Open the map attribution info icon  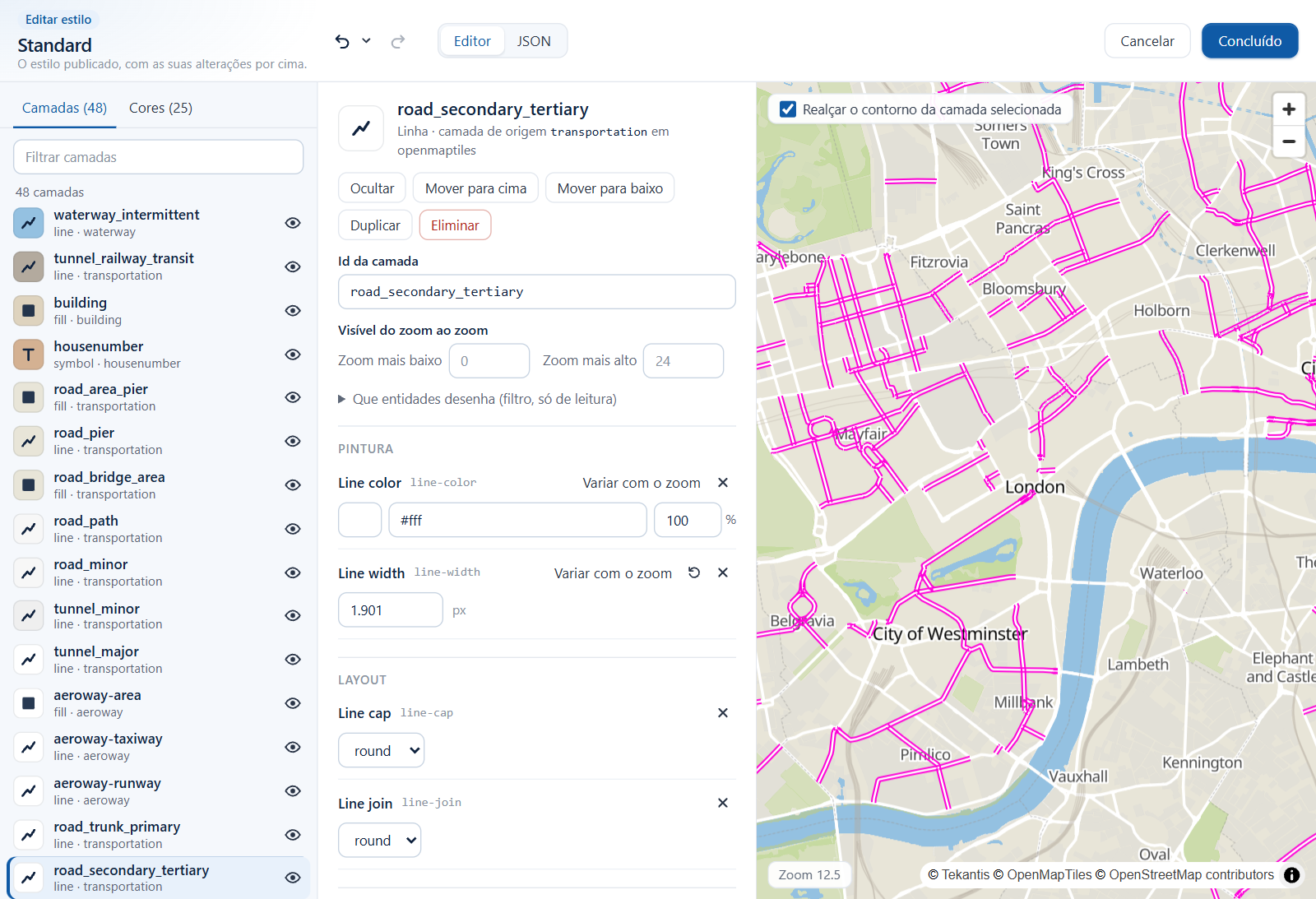1292,875
